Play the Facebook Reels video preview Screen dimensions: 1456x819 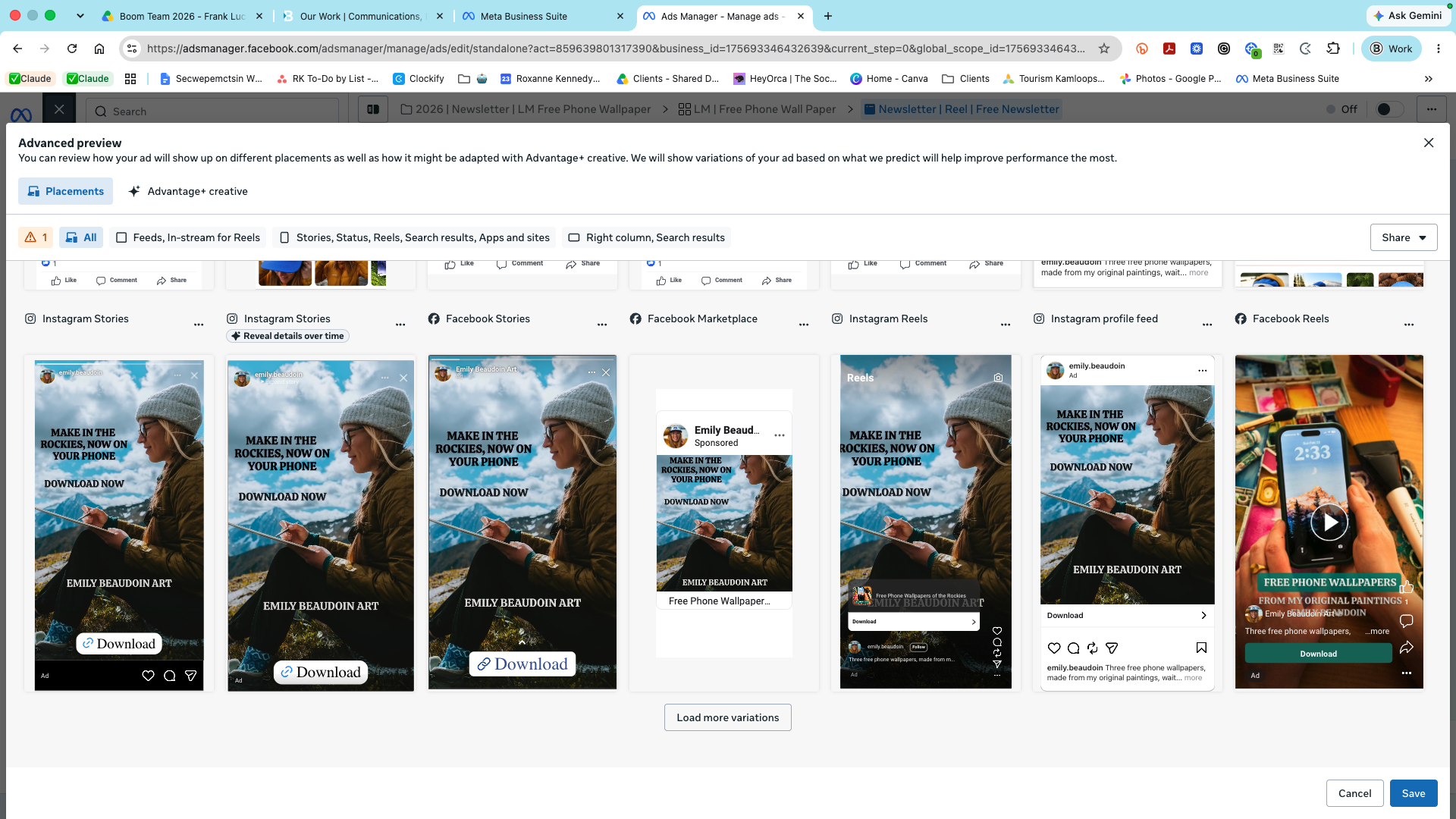pyautogui.click(x=1329, y=522)
